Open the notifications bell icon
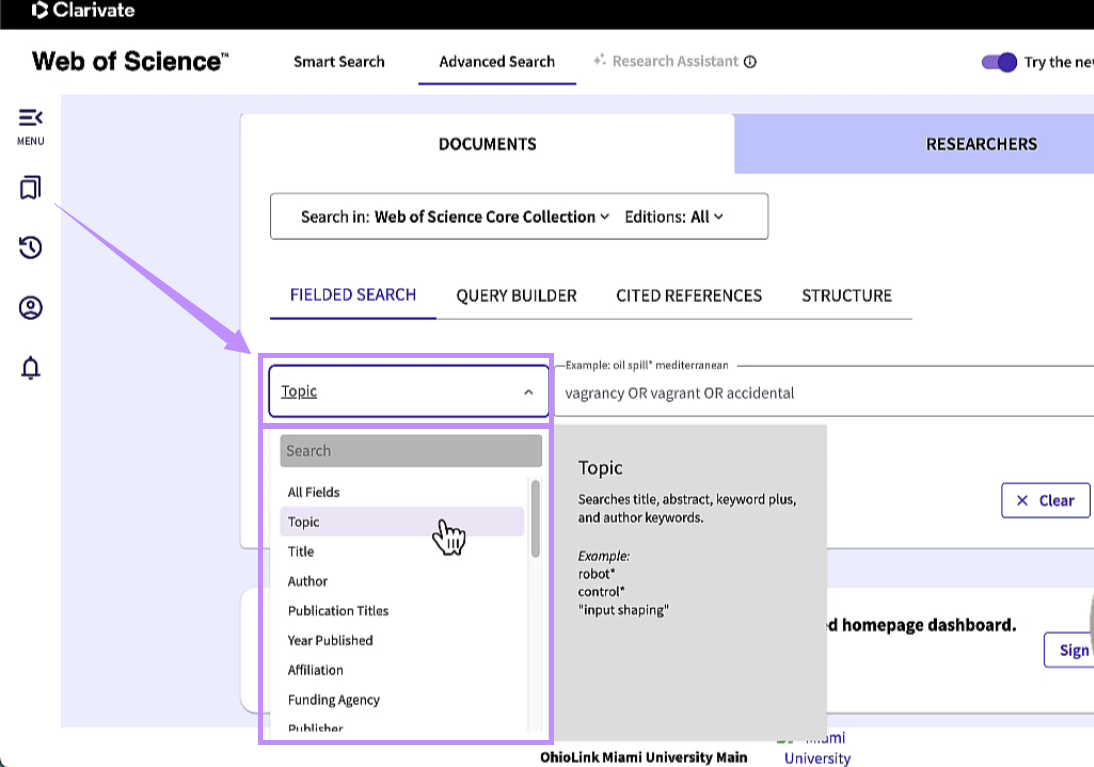 click(30, 367)
